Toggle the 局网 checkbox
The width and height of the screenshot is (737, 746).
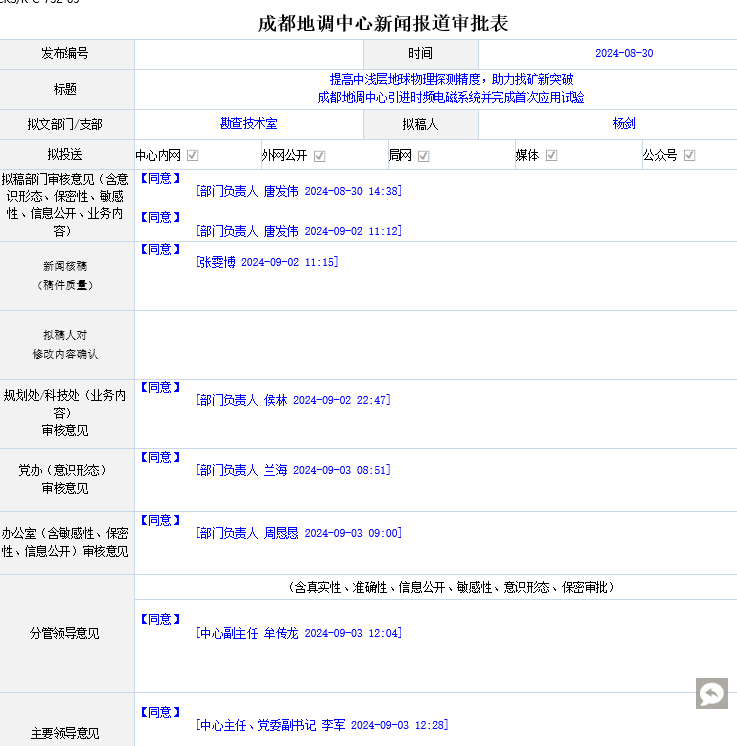(423, 156)
